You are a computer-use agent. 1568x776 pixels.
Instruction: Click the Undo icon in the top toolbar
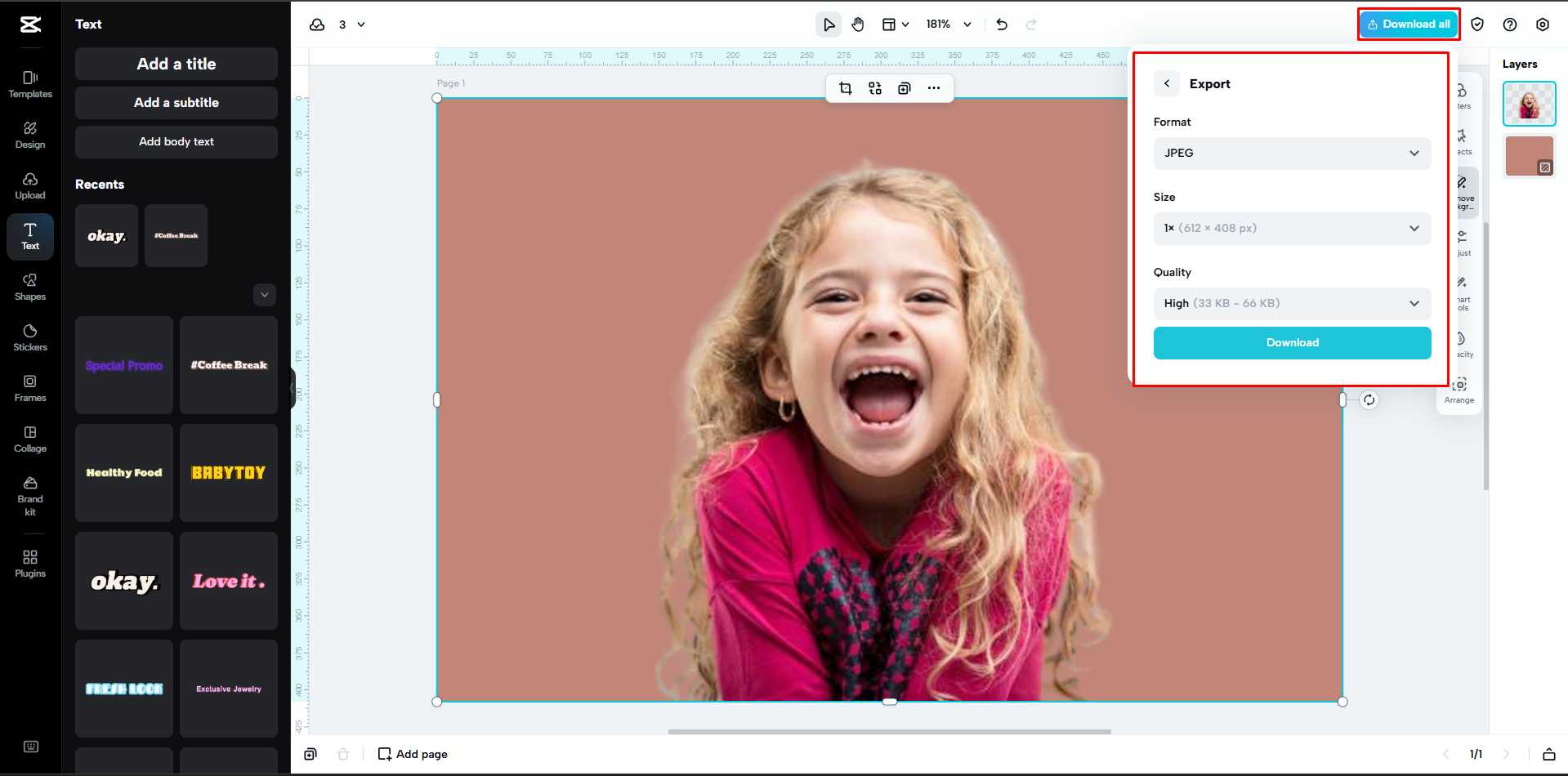[1001, 25]
